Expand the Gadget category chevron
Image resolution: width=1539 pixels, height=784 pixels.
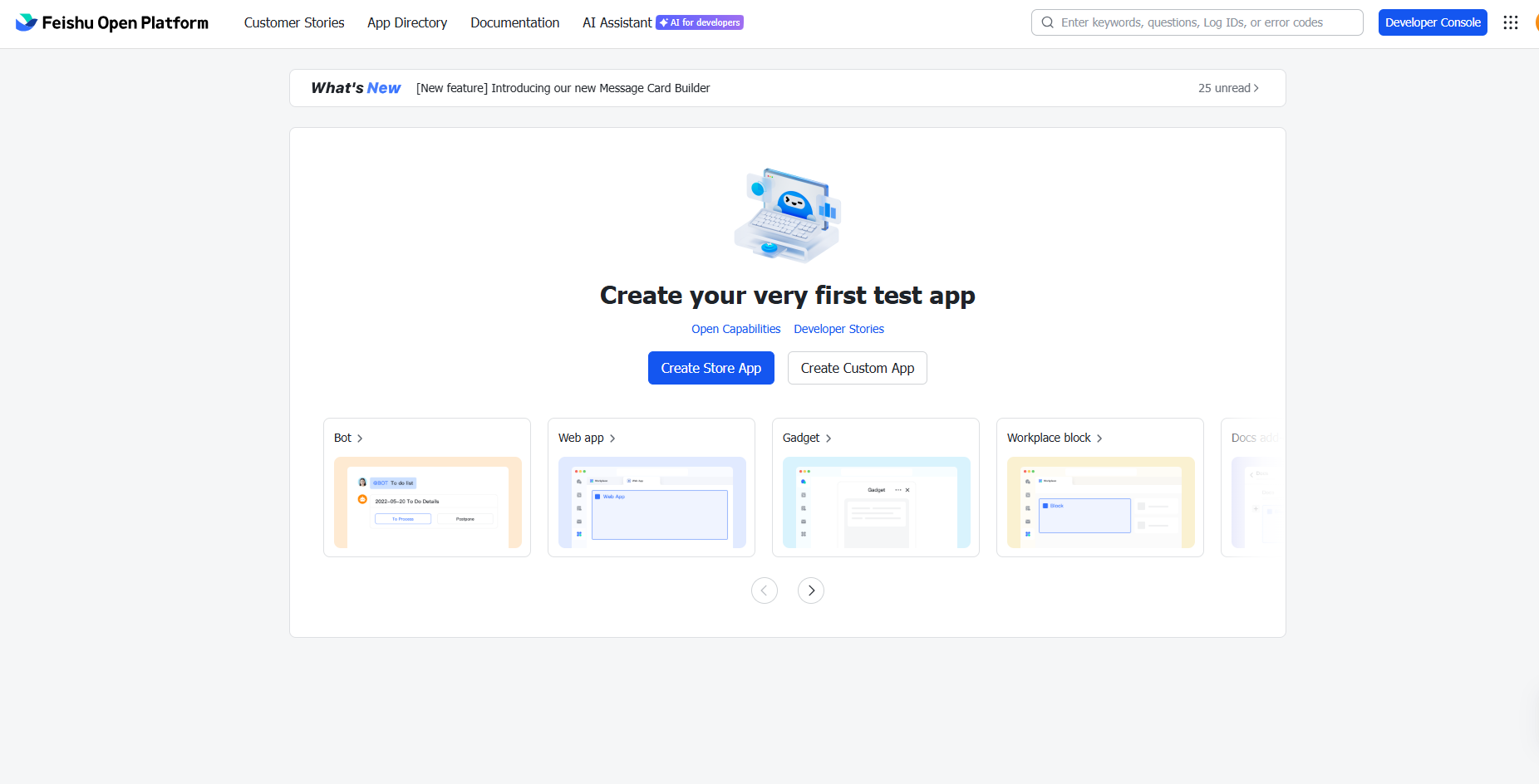click(829, 439)
